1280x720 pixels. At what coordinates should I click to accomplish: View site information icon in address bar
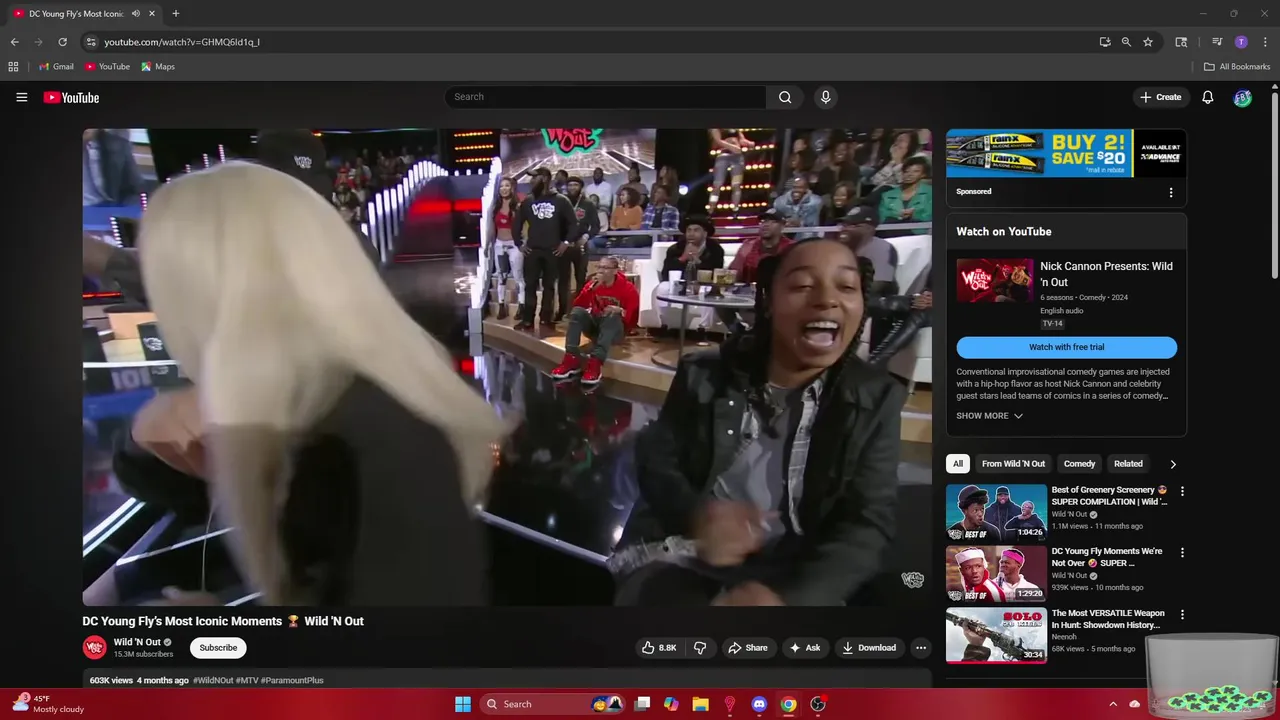pos(90,42)
